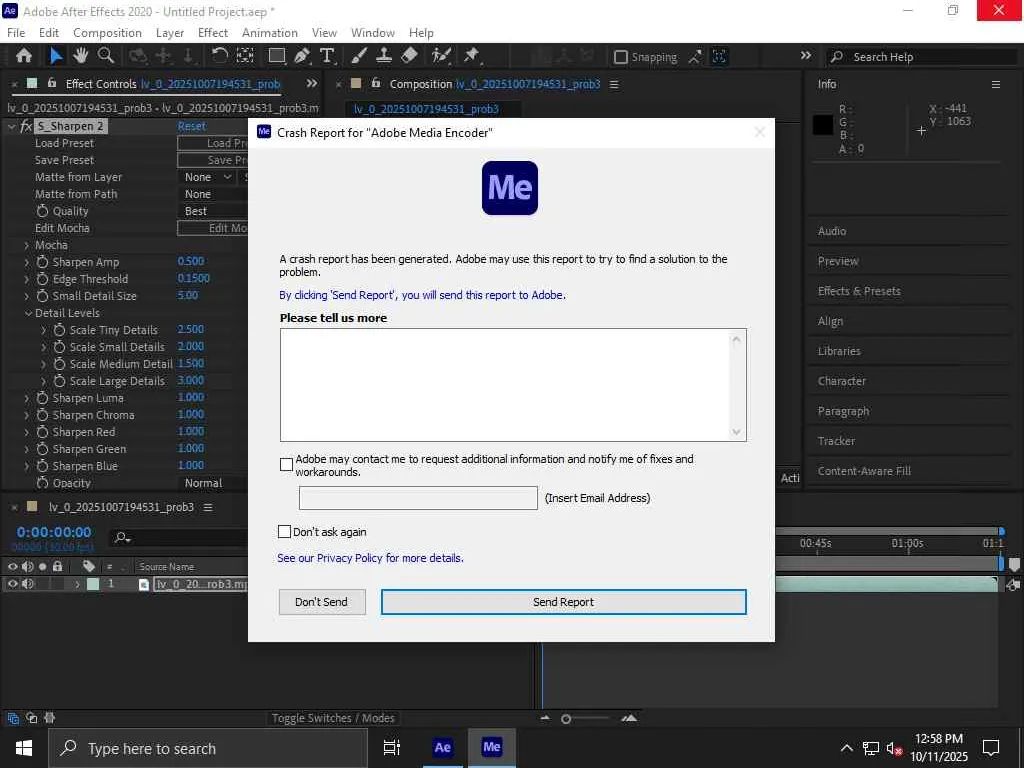Enable Adobe may contact me checkbox
Image resolution: width=1024 pixels, height=768 pixels.
[x=287, y=465]
